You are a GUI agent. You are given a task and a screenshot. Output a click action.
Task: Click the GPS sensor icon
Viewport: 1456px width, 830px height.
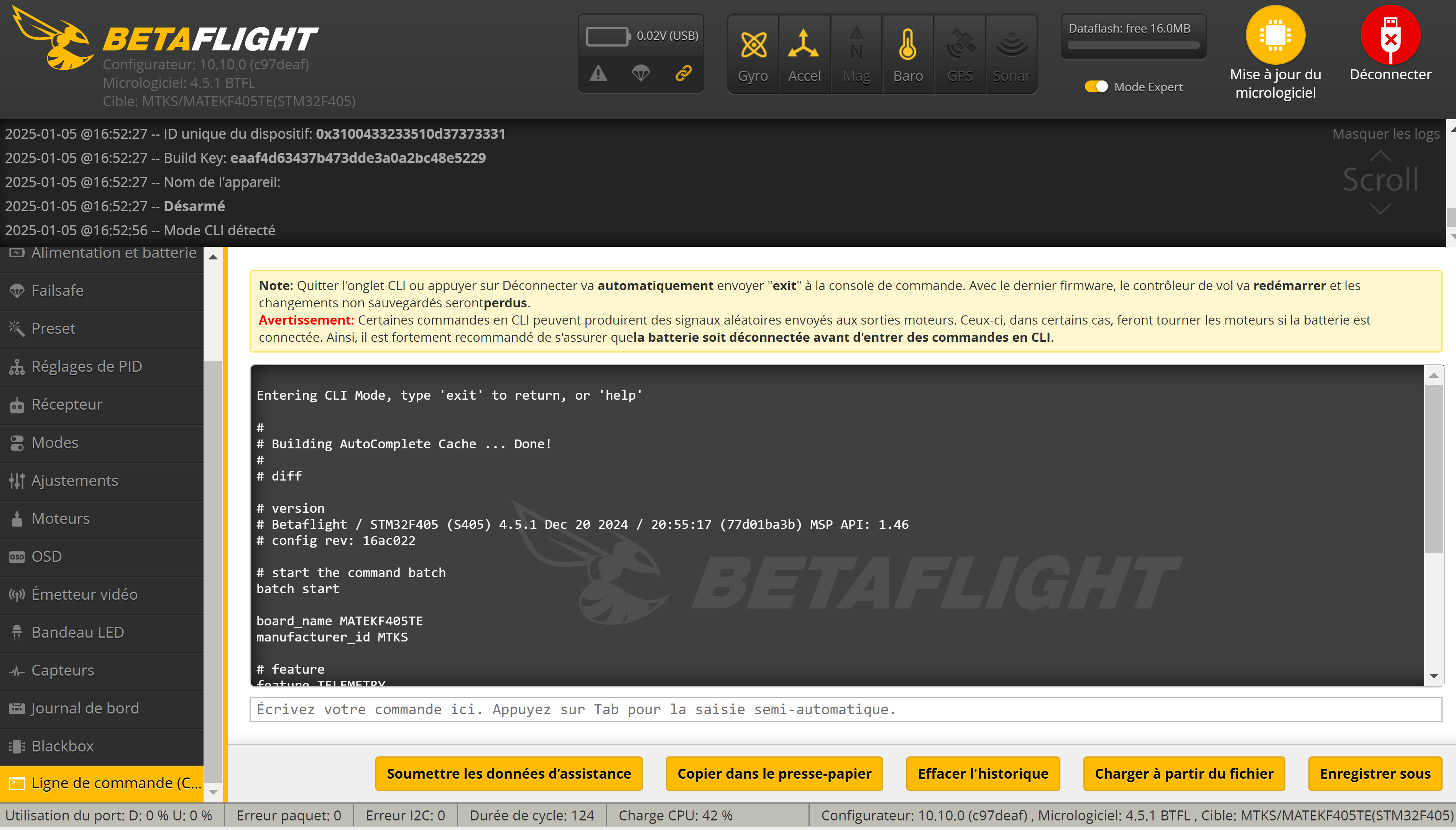(960, 46)
